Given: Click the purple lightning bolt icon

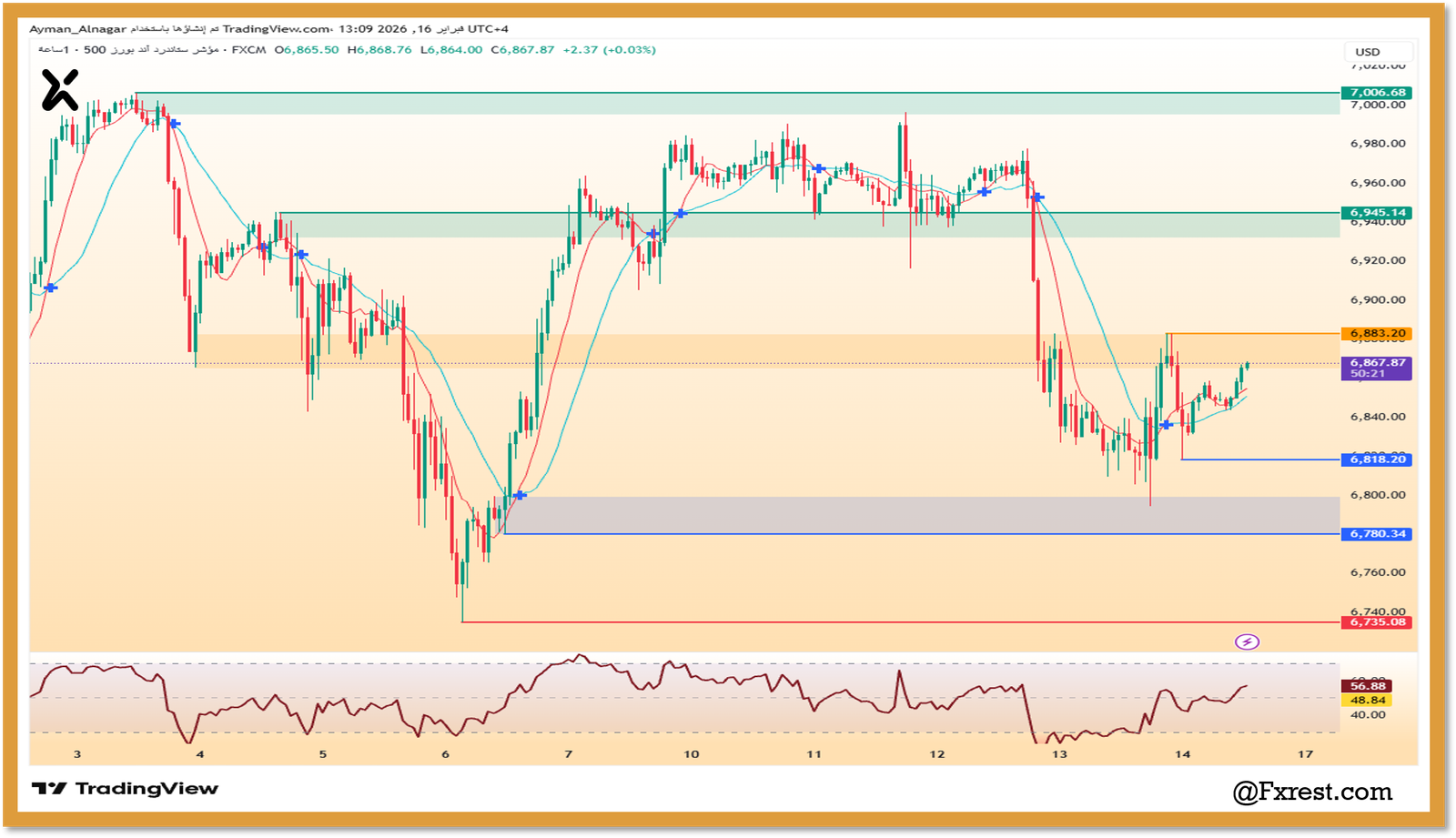Looking at the screenshot, I should click(1247, 642).
